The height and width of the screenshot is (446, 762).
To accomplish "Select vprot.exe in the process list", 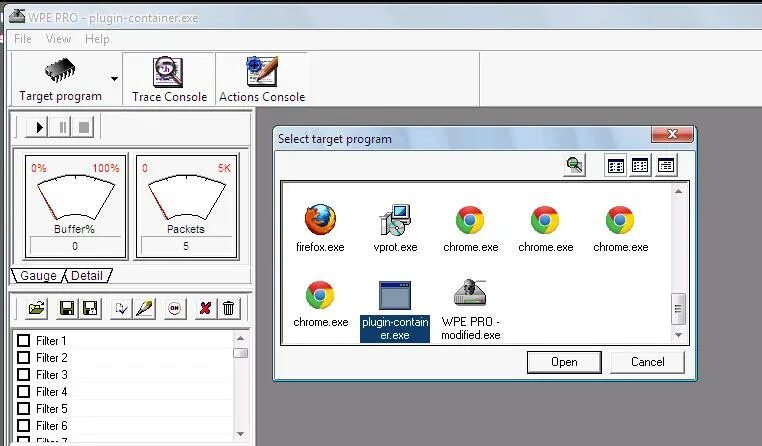I will 395,228.
